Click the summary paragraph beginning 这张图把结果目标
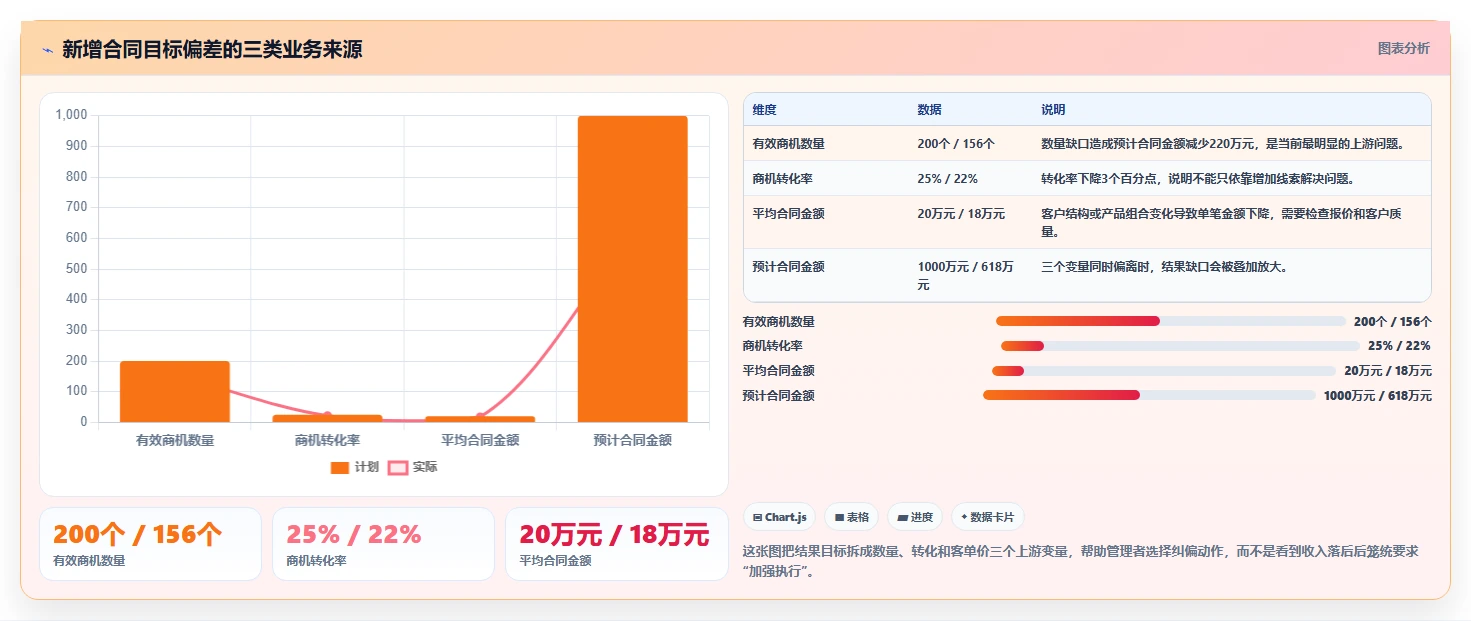 (1081, 563)
